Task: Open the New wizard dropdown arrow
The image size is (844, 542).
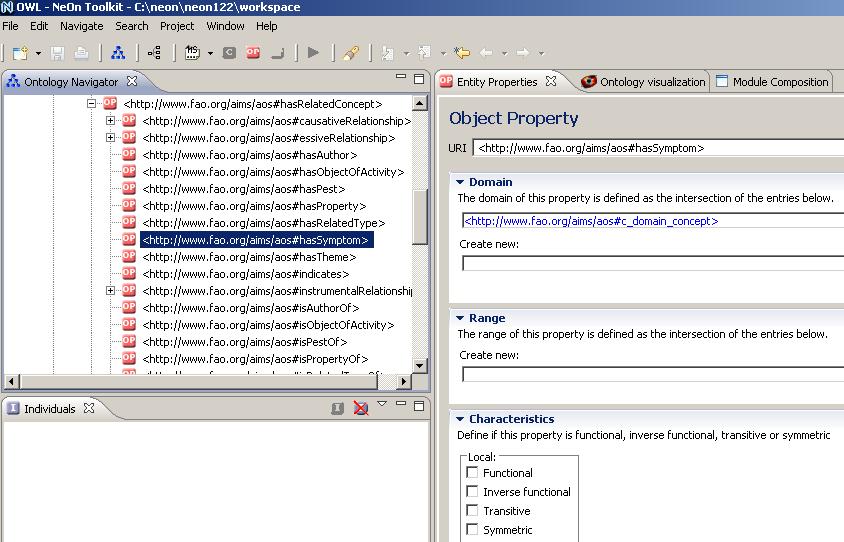Action: 38,53
